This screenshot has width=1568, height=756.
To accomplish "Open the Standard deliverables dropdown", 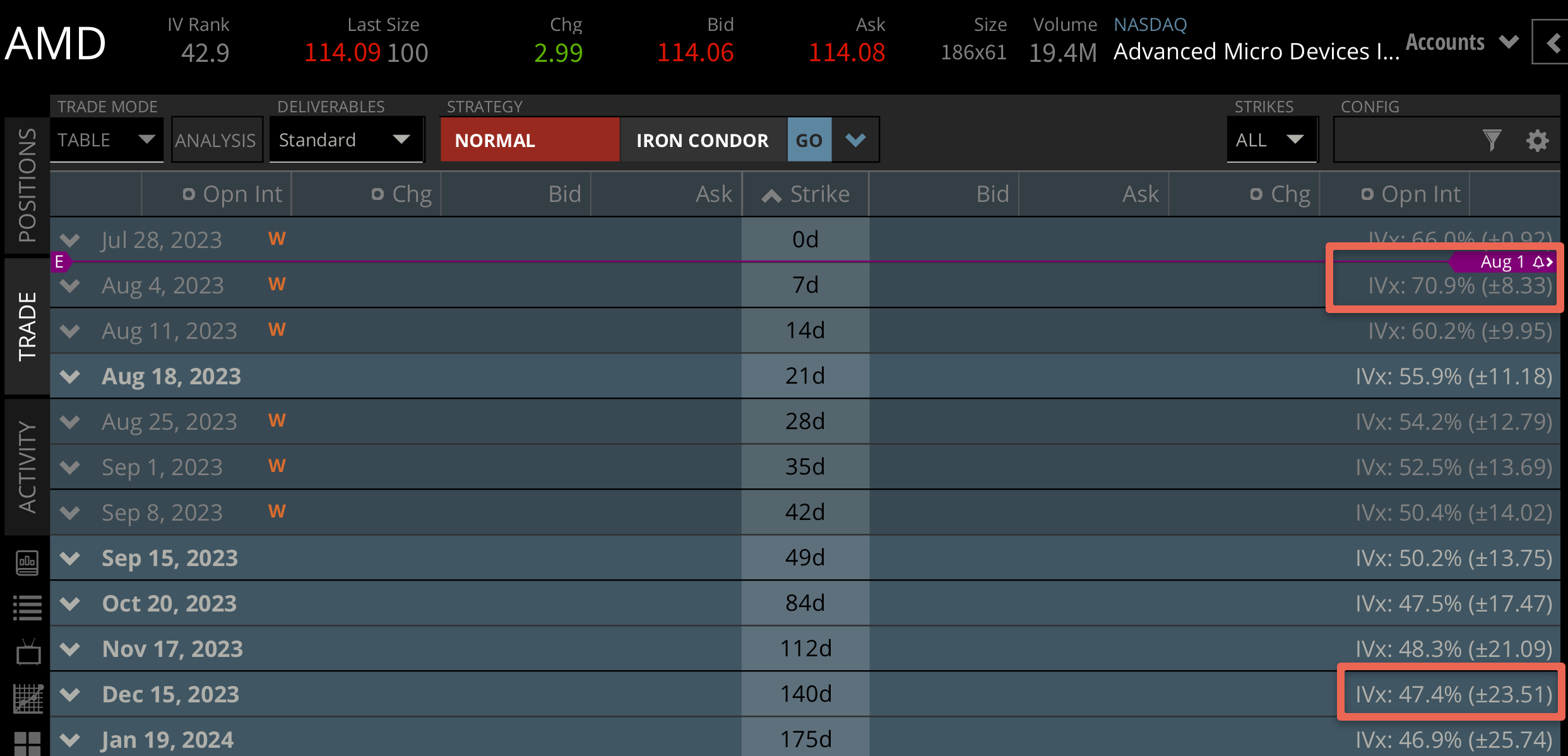I will [345, 140].
